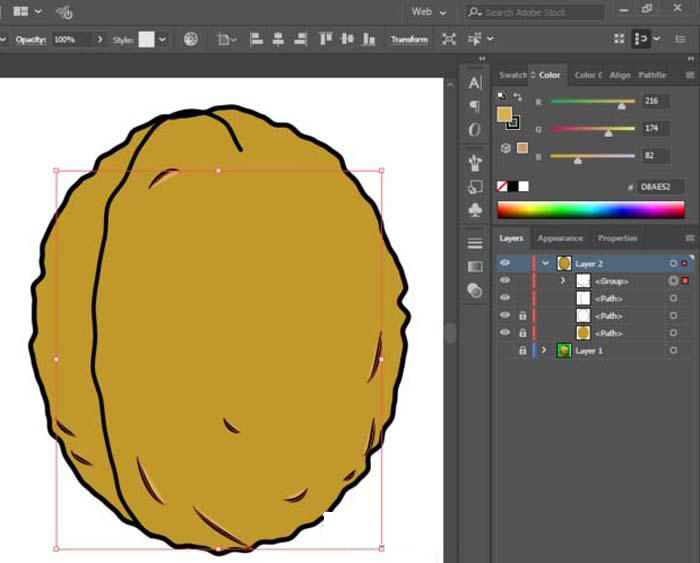Toggle visibility of the Group sublayer
This screenshot has height=563, width=700.
click(x=505, y=281)
